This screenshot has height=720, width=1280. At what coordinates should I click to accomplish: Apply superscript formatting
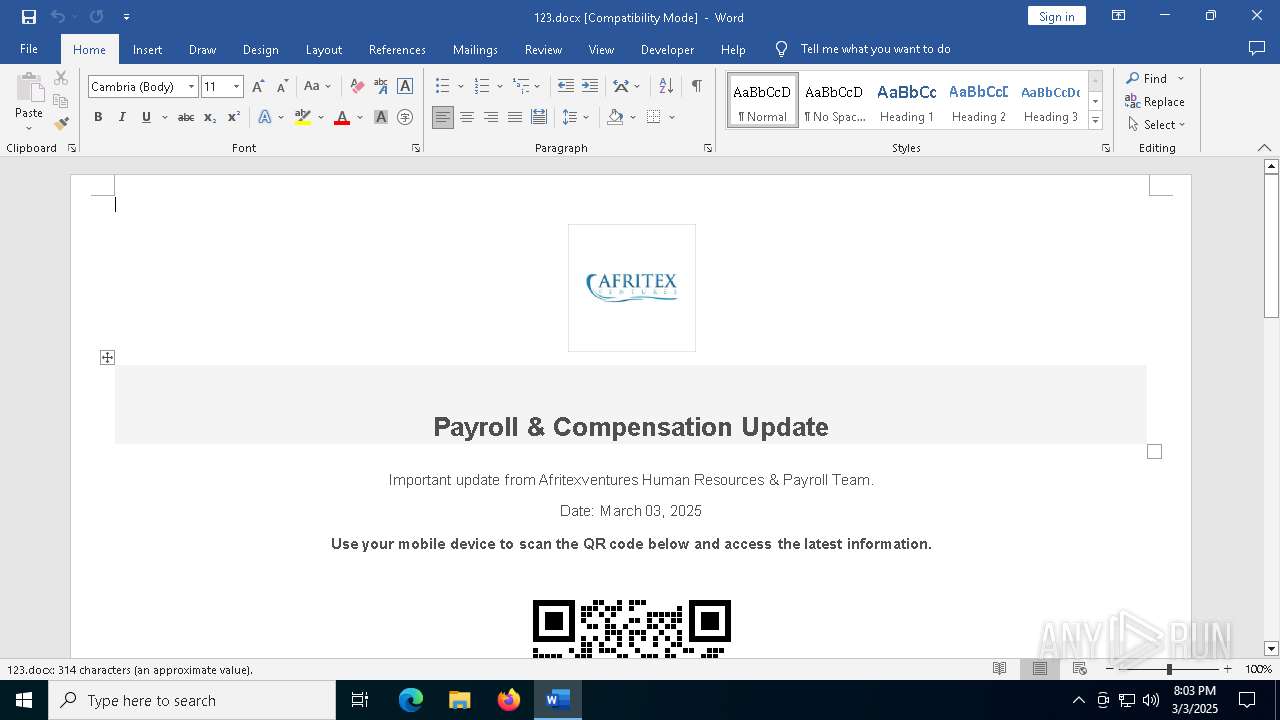click(x=233, y=117)
